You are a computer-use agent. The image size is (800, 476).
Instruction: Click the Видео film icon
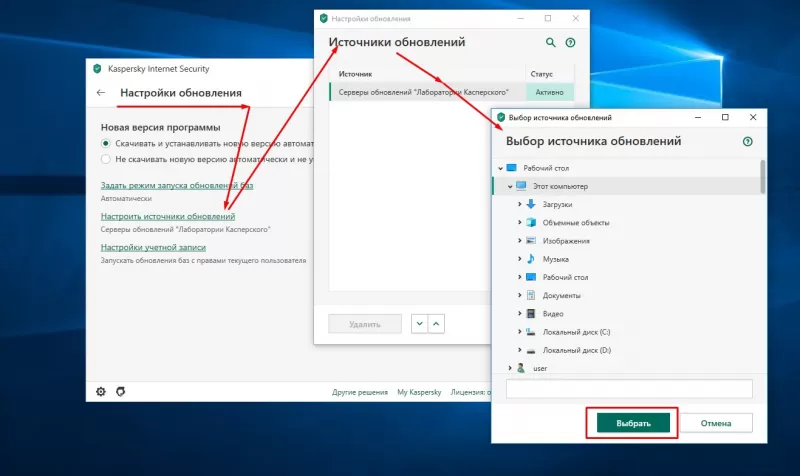pyautogui.click(x=531, y=313)
